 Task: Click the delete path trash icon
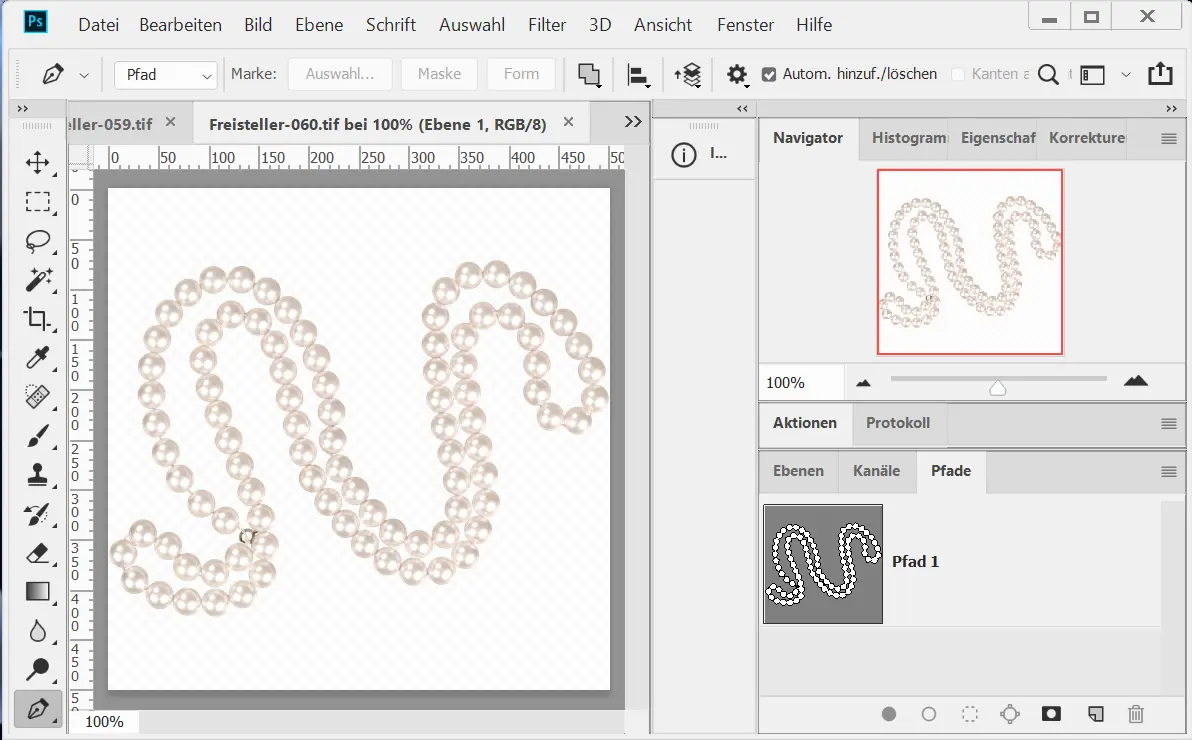pos(1135,714)
